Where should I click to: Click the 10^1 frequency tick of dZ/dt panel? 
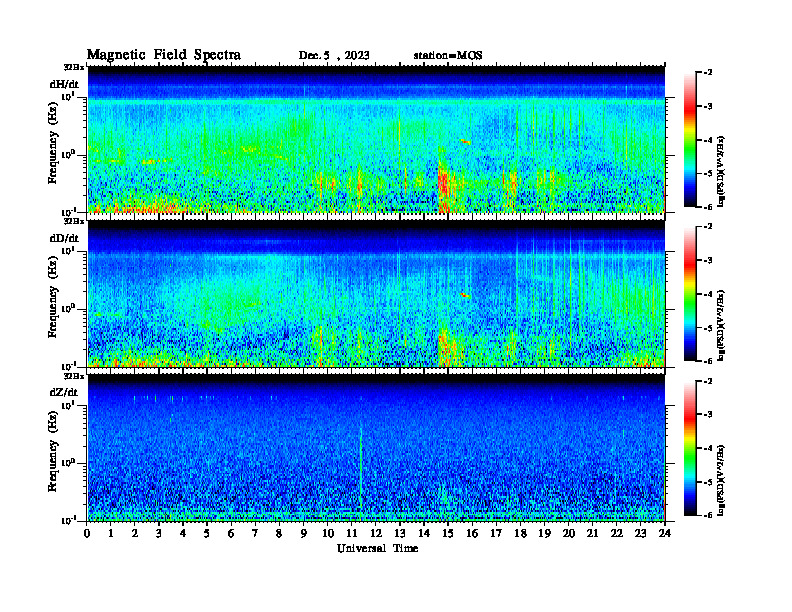pos(69,405)
